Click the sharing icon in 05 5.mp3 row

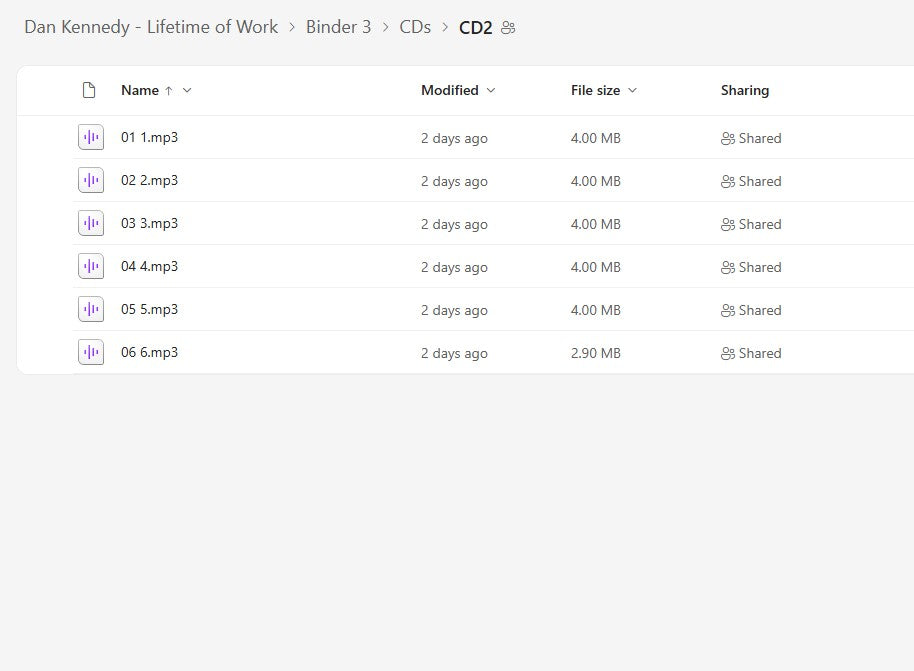[727, 311]
